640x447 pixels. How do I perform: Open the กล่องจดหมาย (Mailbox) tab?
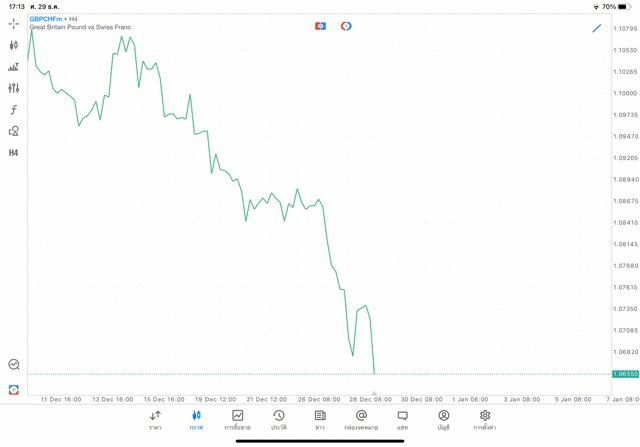click(x=361, y=420)
